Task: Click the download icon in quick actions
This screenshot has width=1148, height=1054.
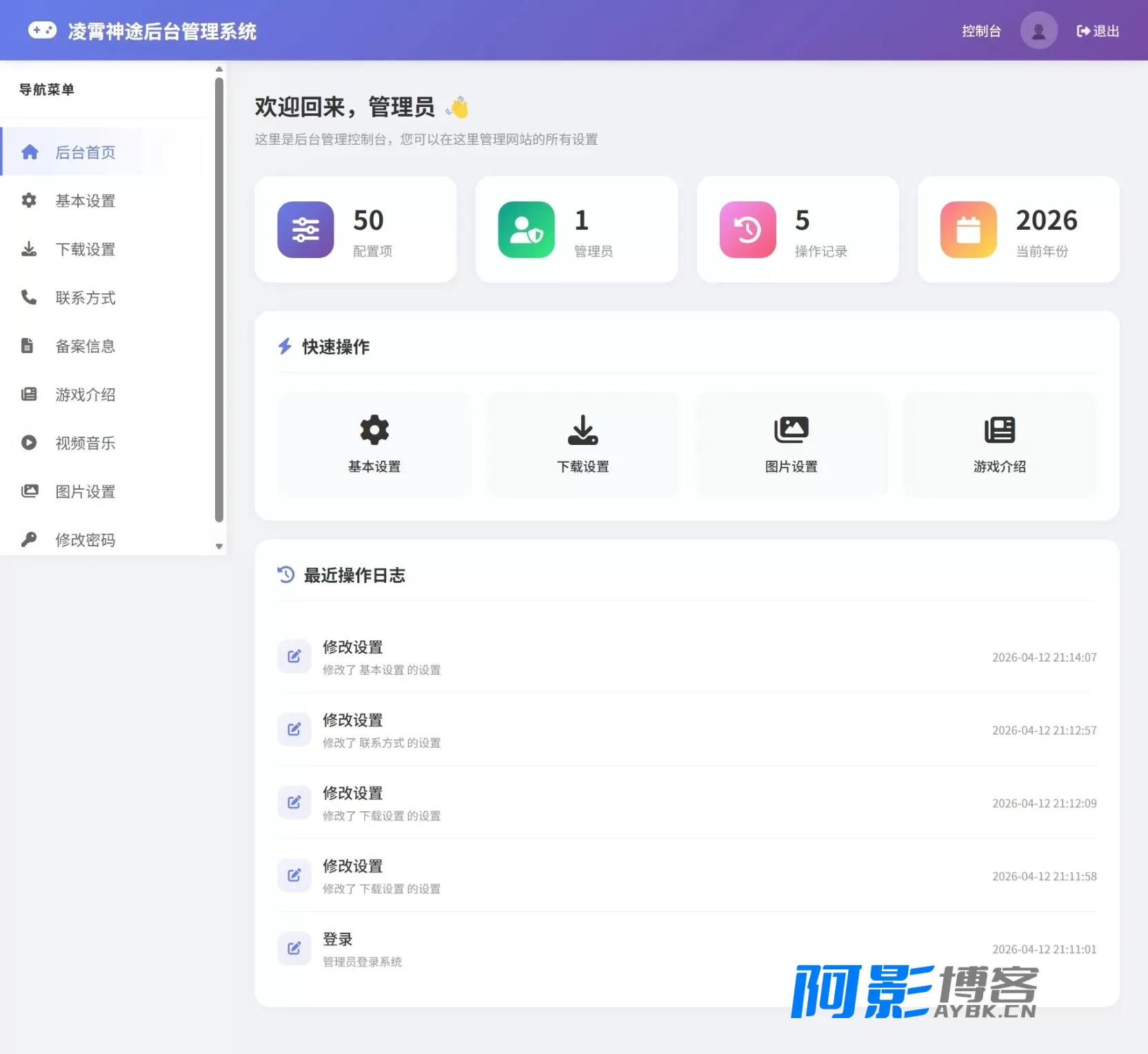Action: pyautogui.click(x=583, y=430)
